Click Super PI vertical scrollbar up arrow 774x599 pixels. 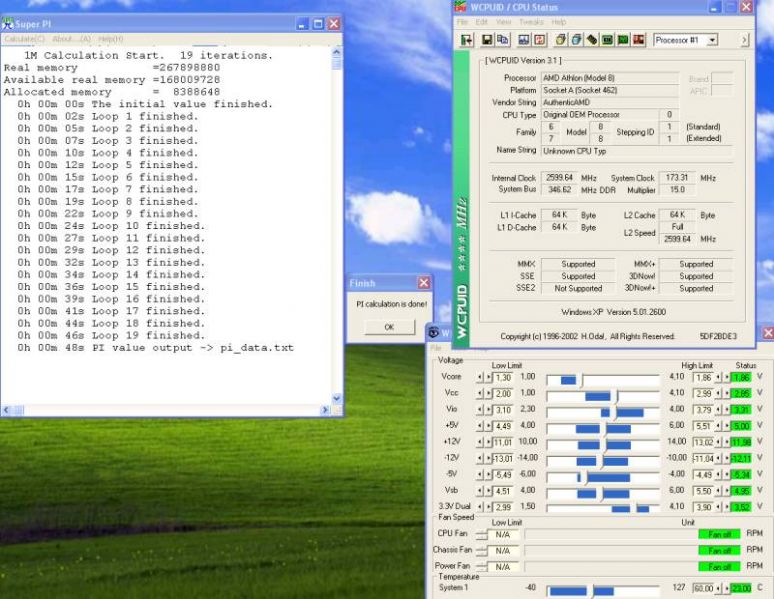click(x=337, y=51)
